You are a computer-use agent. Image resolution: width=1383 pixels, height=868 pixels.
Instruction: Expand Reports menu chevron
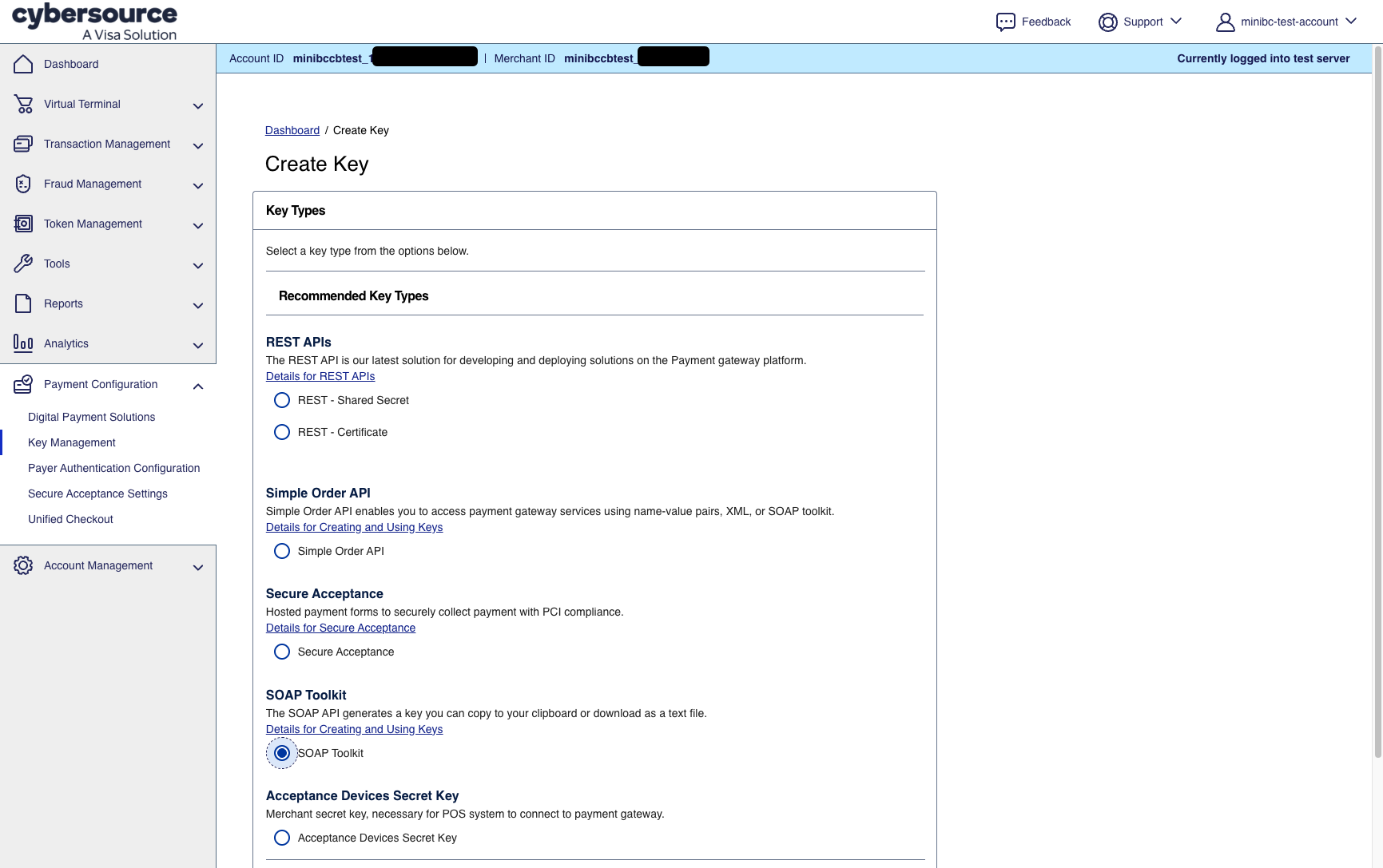[x=198, y=305]
